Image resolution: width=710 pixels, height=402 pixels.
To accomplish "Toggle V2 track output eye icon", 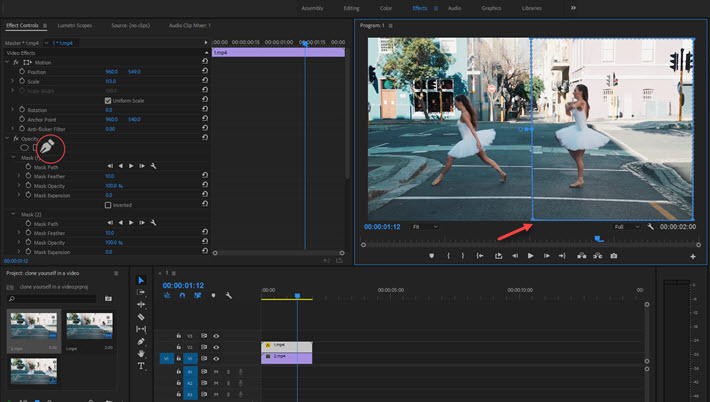I will (216, 346).
